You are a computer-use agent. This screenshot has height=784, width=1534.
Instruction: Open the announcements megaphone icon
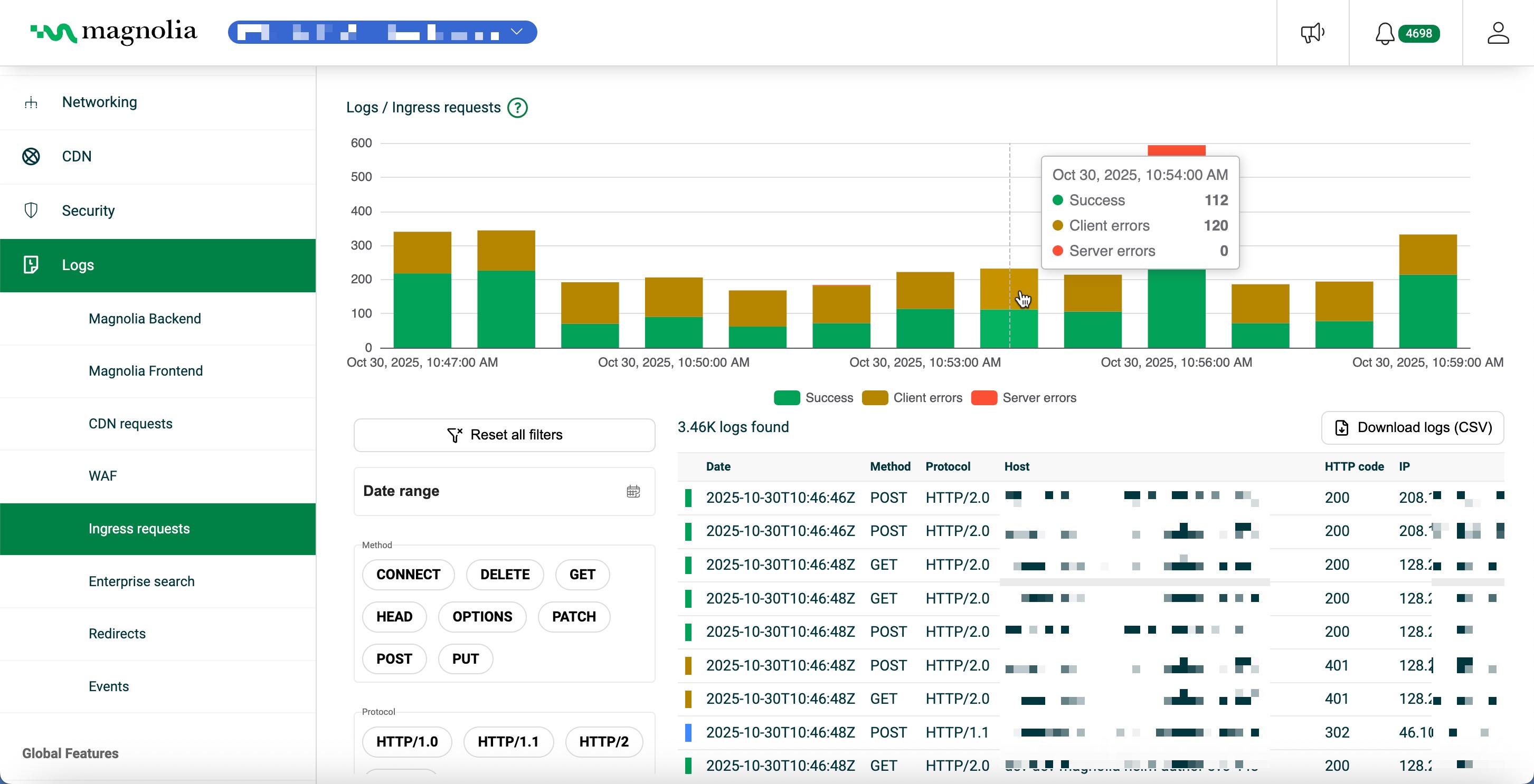pyautogui.click(x=1312, y=33)
